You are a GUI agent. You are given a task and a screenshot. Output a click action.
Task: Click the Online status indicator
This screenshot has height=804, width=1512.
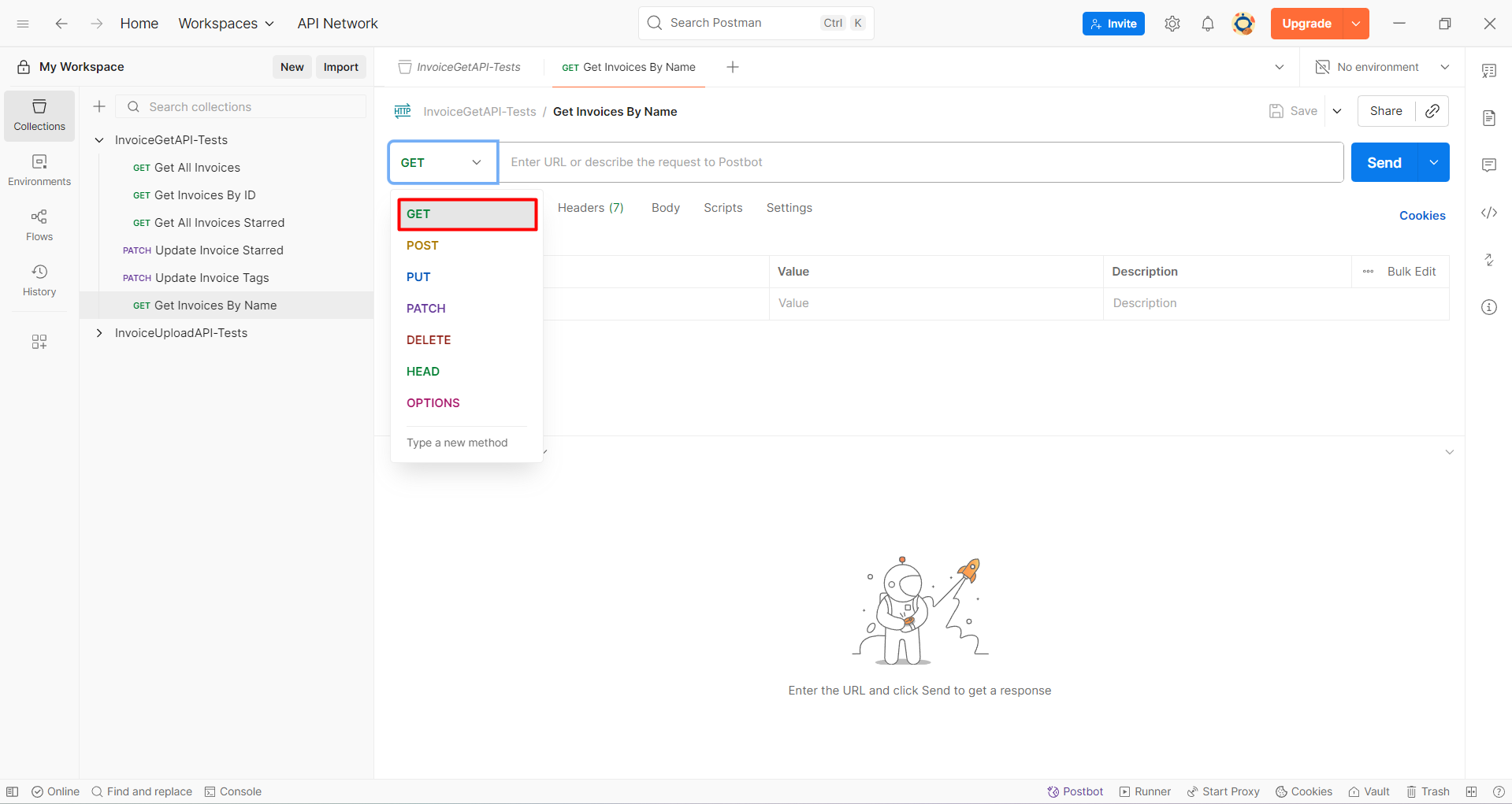click(55, 791)
